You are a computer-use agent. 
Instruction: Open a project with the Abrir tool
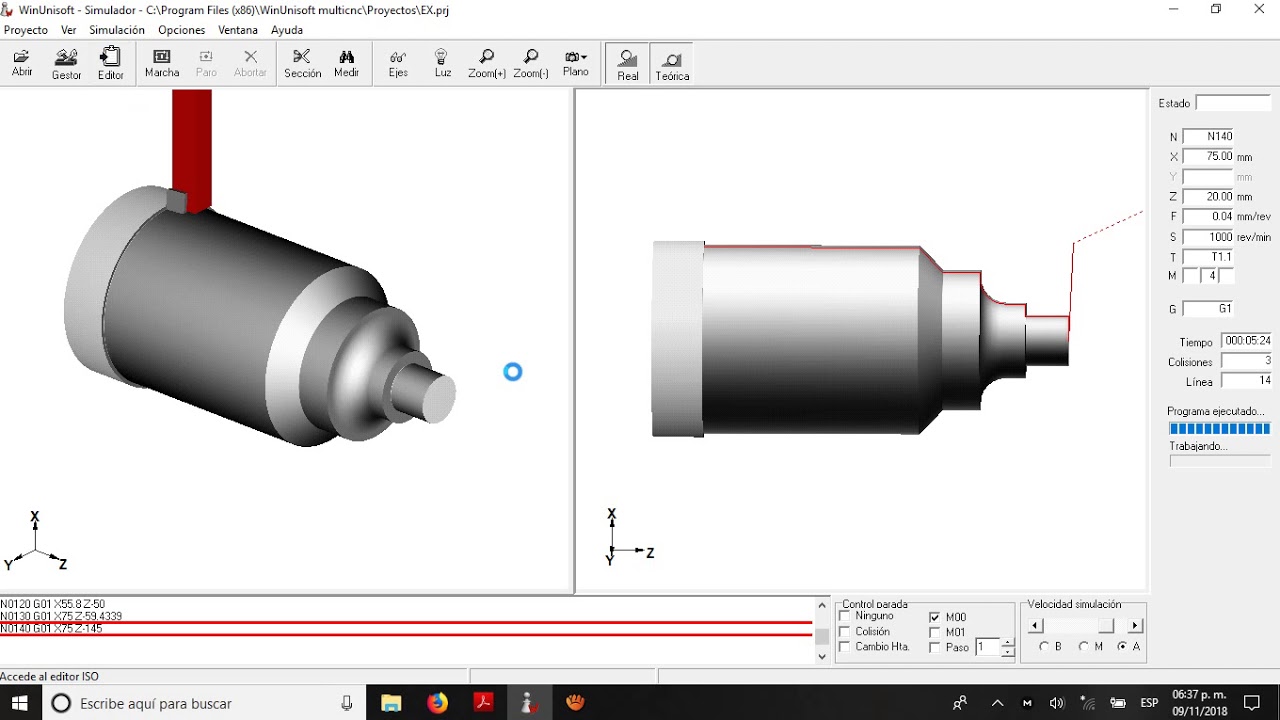click(x=22, y=64)
